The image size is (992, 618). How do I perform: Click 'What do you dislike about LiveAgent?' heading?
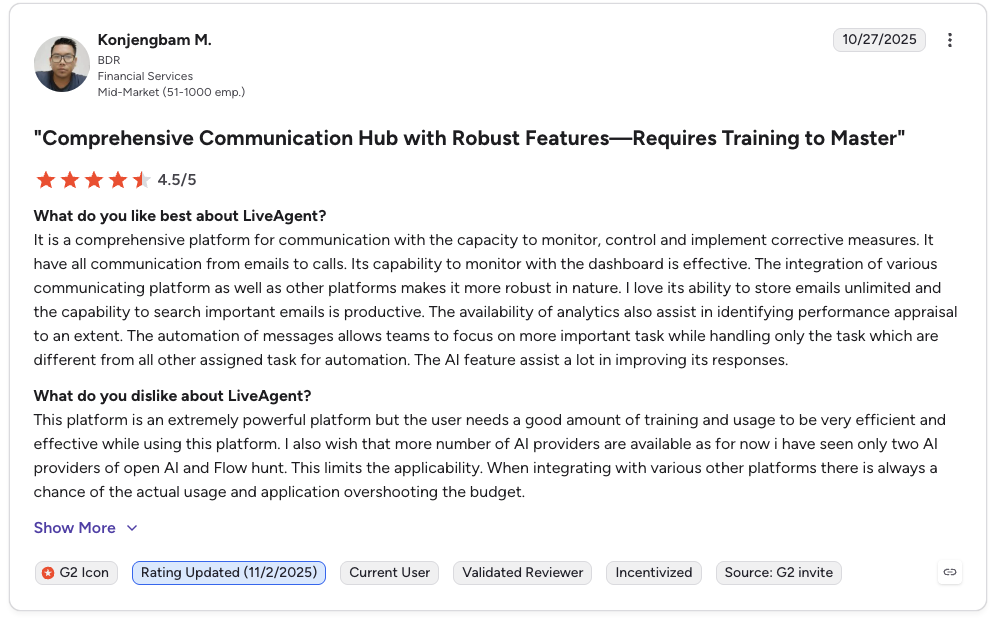(172, 396)
